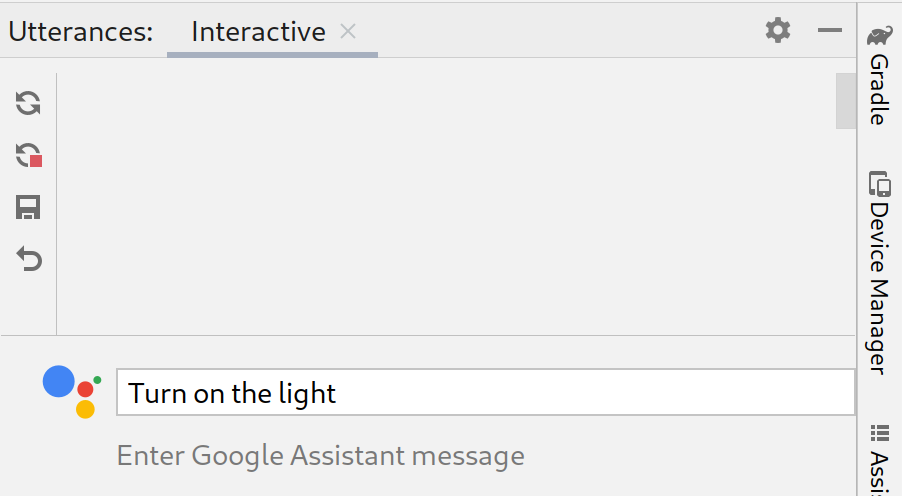Hide the Utterances panel with minus icon

tap(830, 31)
